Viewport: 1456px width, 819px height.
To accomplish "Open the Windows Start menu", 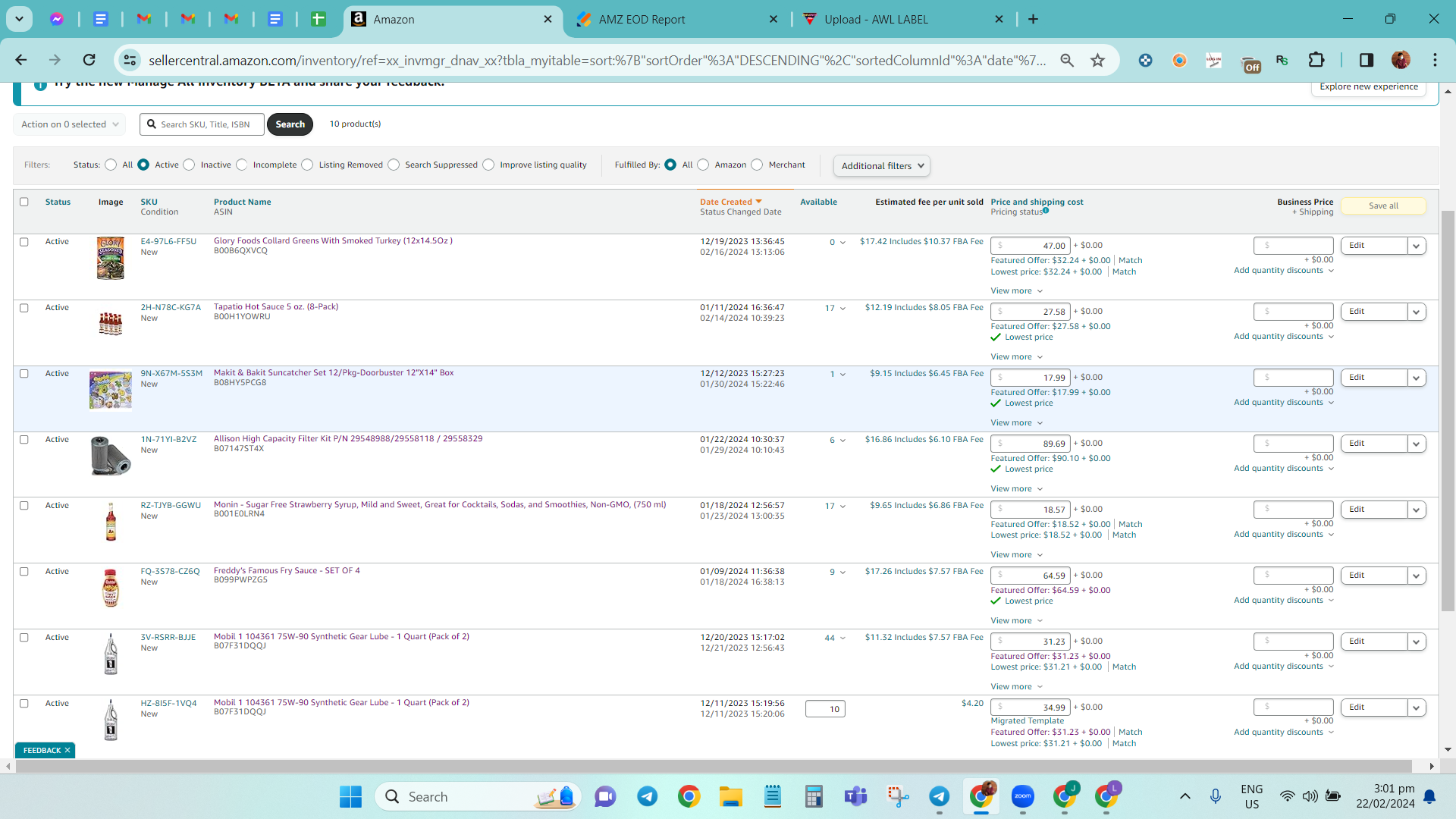I will [350, 796].
